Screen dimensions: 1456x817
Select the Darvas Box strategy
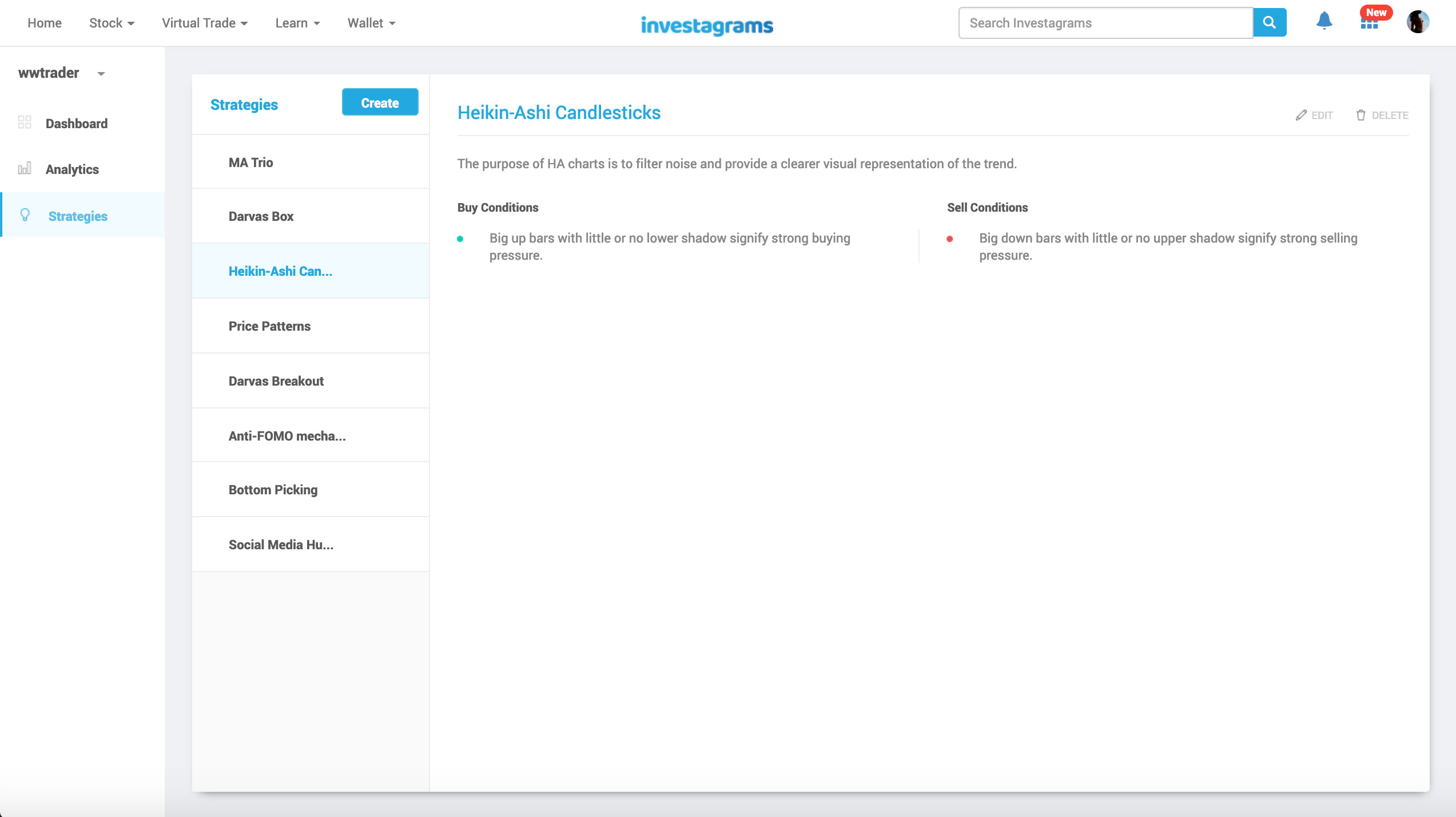click(x=311, y=216)
